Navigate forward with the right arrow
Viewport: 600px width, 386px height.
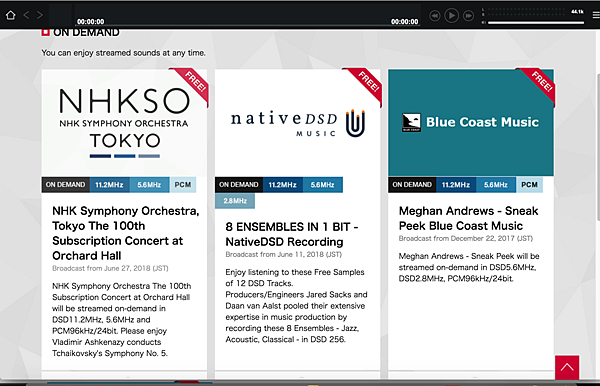(x=40, y=15)
